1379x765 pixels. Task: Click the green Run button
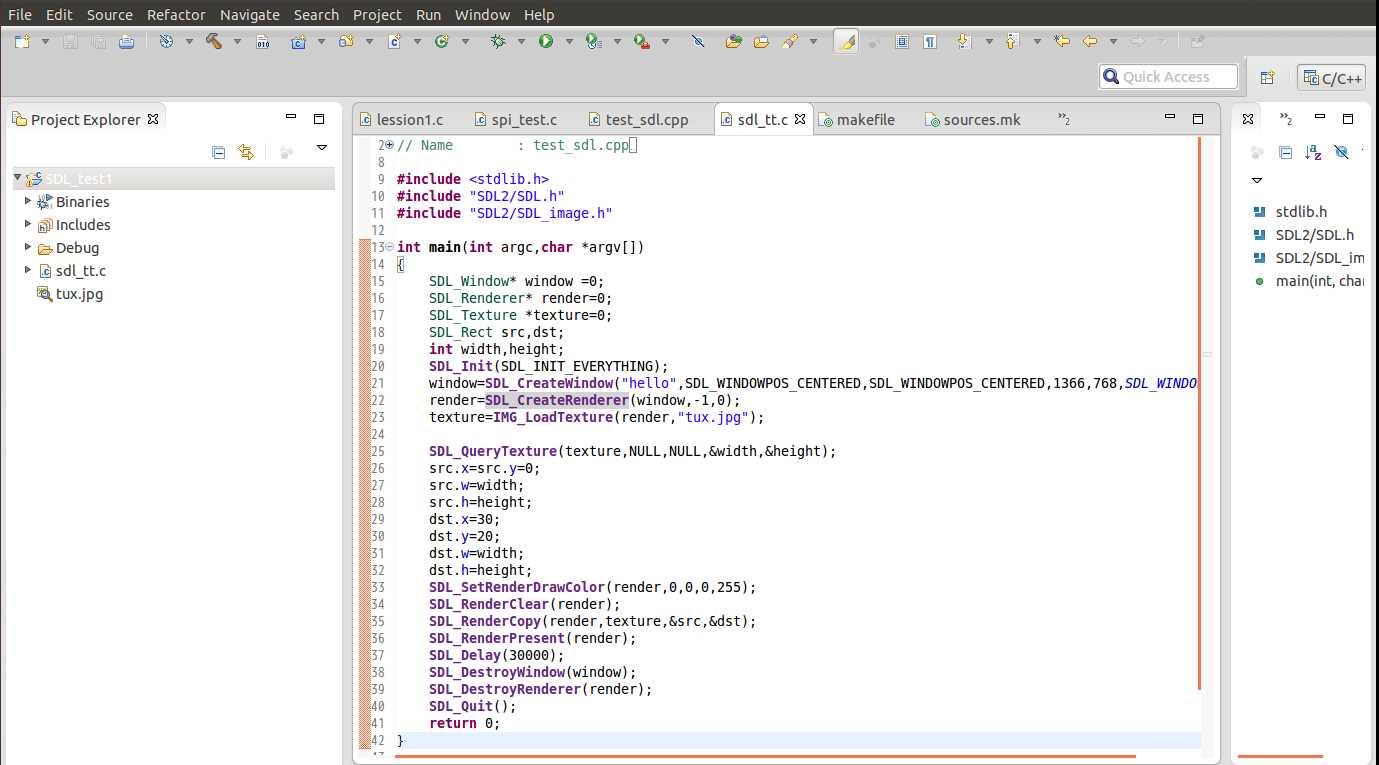click(546, 42)
